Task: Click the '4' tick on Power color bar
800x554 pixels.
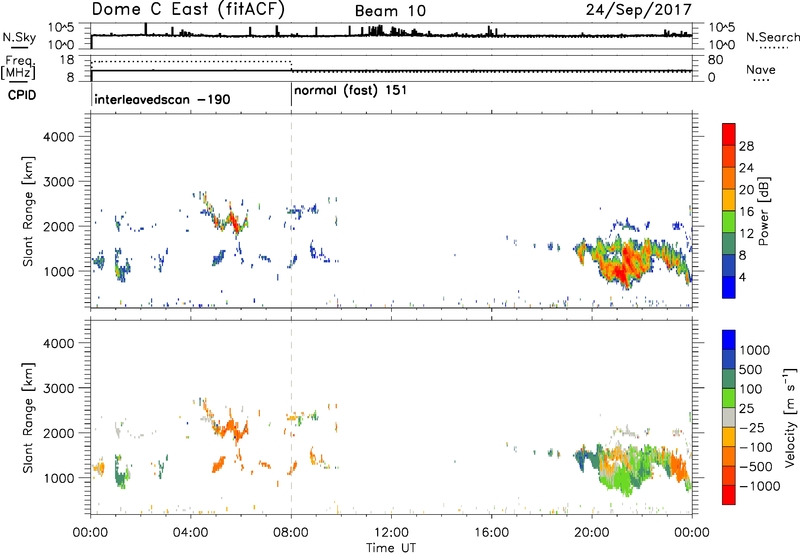Action: tap(742, 277)
